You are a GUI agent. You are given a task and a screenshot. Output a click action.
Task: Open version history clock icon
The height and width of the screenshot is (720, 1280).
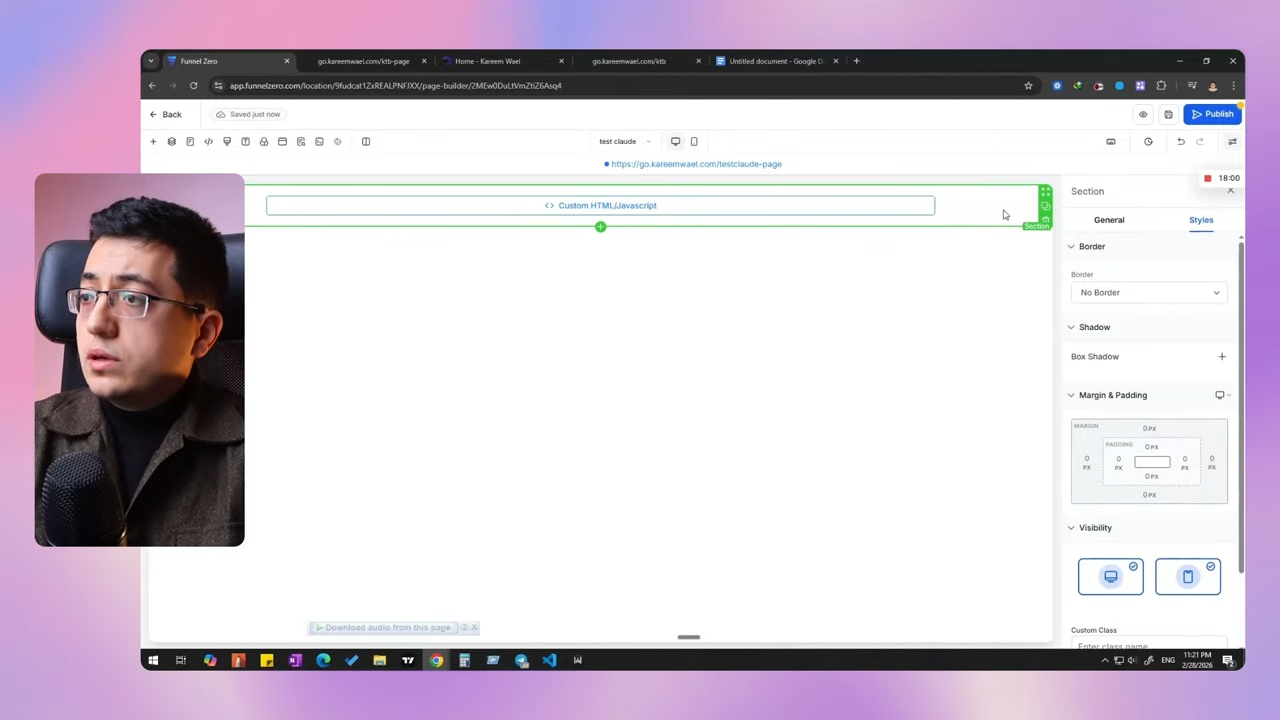tap(1148, 142)
